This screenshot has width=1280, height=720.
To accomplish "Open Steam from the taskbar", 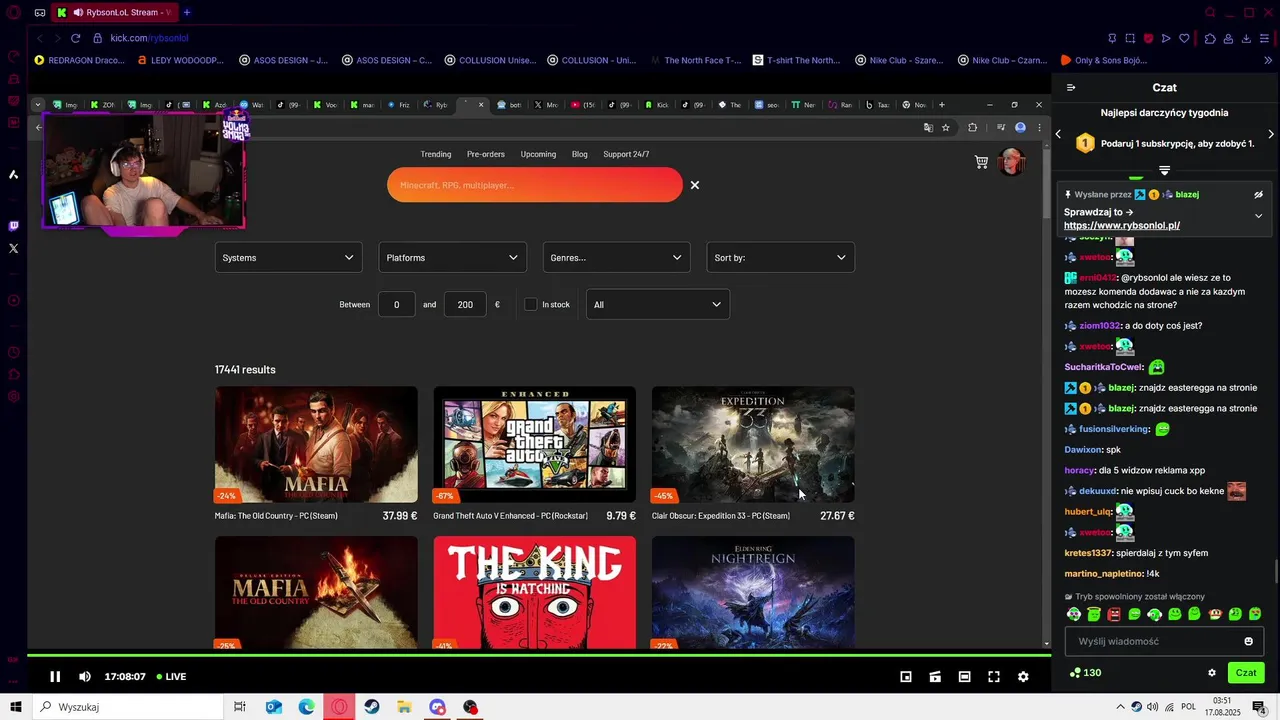I will (x=372, y=707).
